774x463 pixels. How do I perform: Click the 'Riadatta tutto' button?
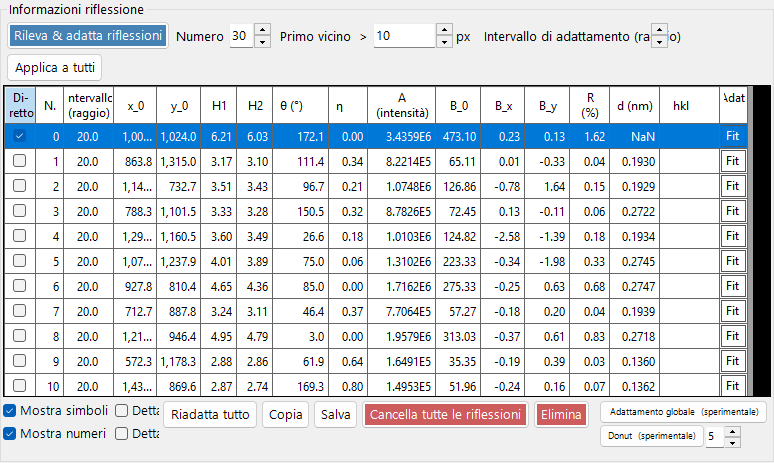pyautogui.click(x=210, y=415)
